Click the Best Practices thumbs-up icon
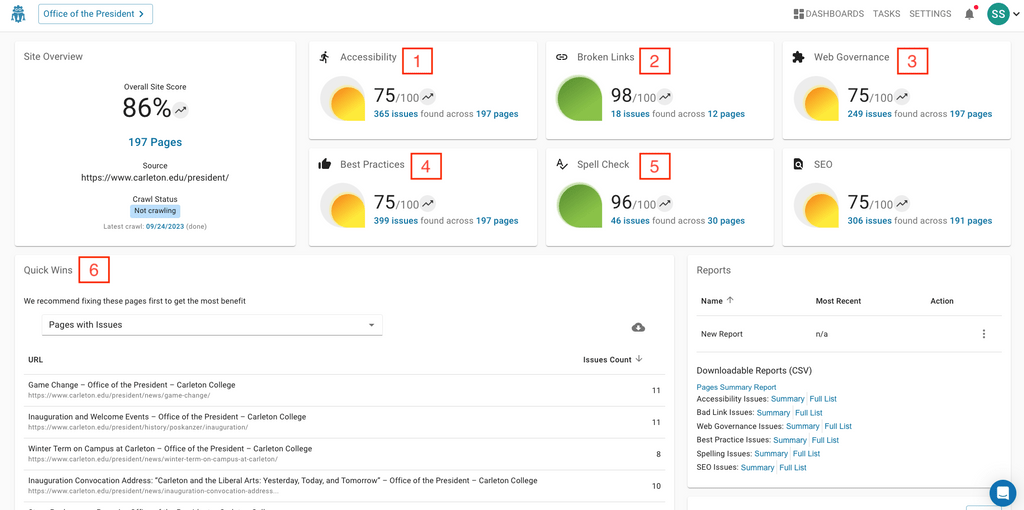Screen dimensions: 1024x510 point(325,165)
